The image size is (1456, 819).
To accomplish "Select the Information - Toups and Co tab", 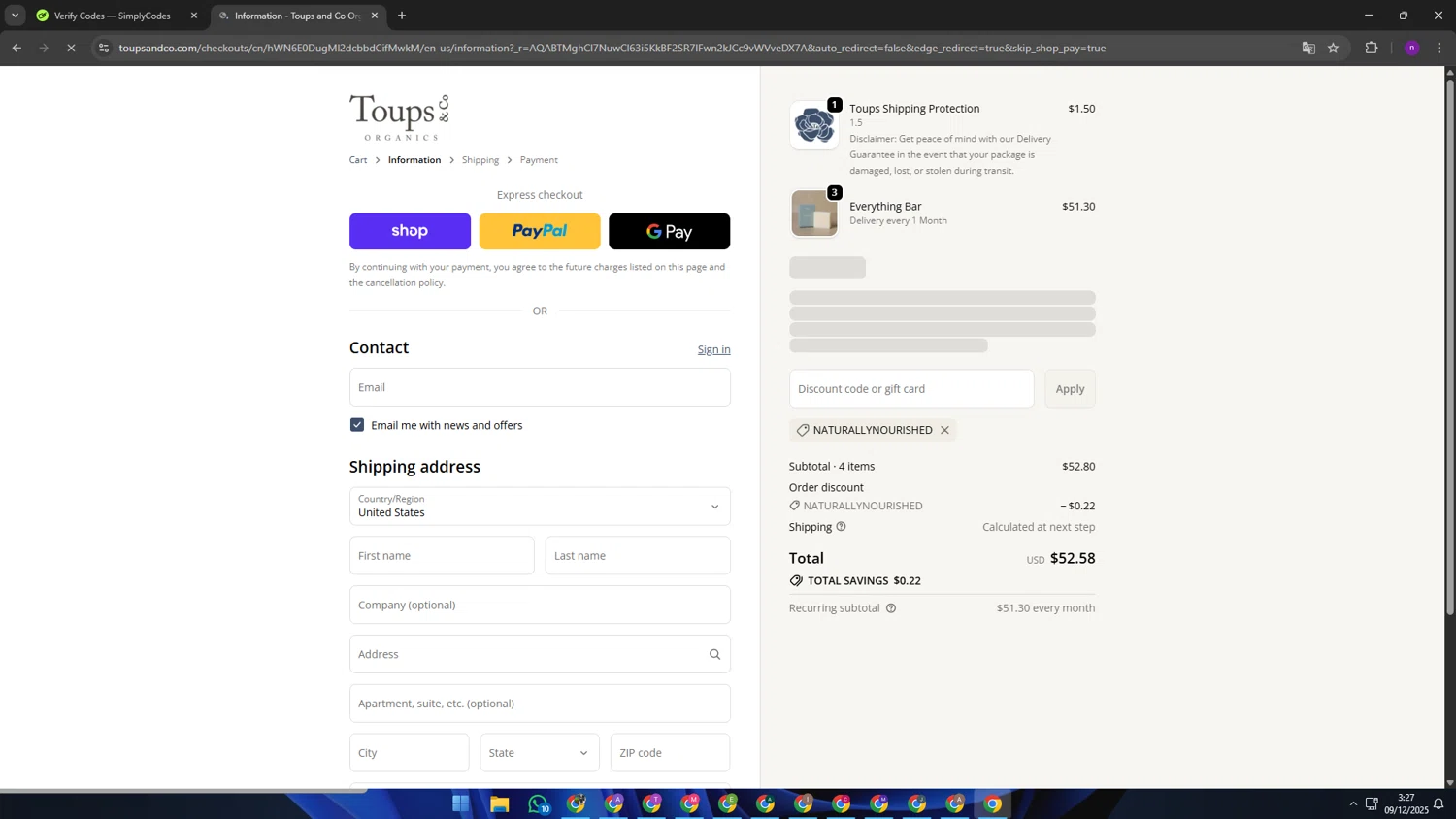I will (x=296, y=16).
